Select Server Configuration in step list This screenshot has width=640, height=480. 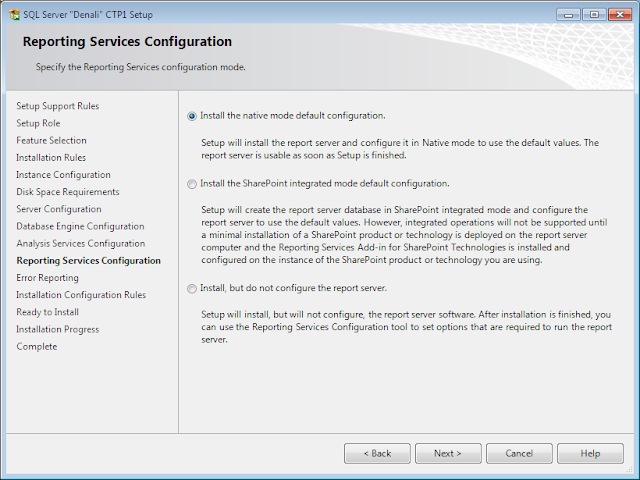(x=59, y=209)
